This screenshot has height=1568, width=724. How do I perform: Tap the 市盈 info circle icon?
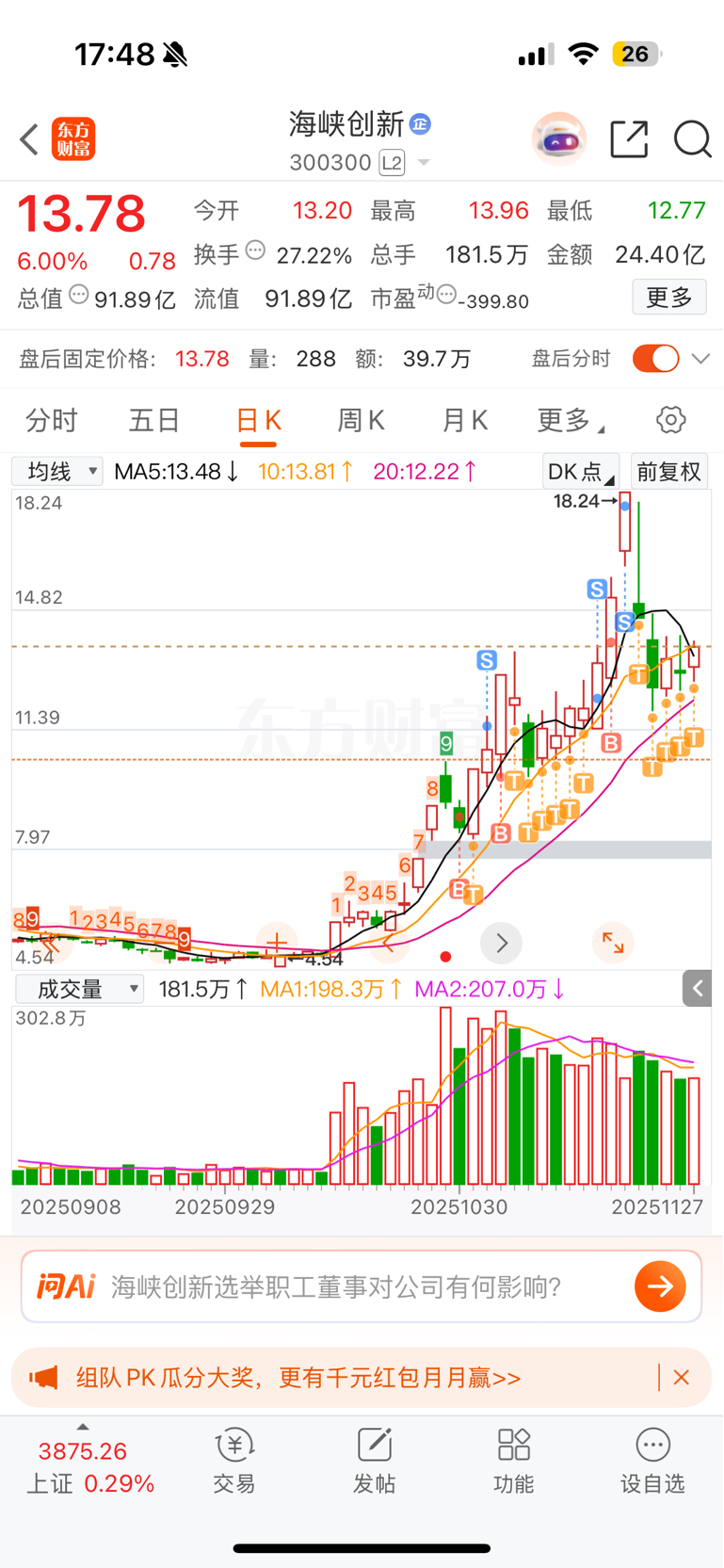click(x=447, y=295)
